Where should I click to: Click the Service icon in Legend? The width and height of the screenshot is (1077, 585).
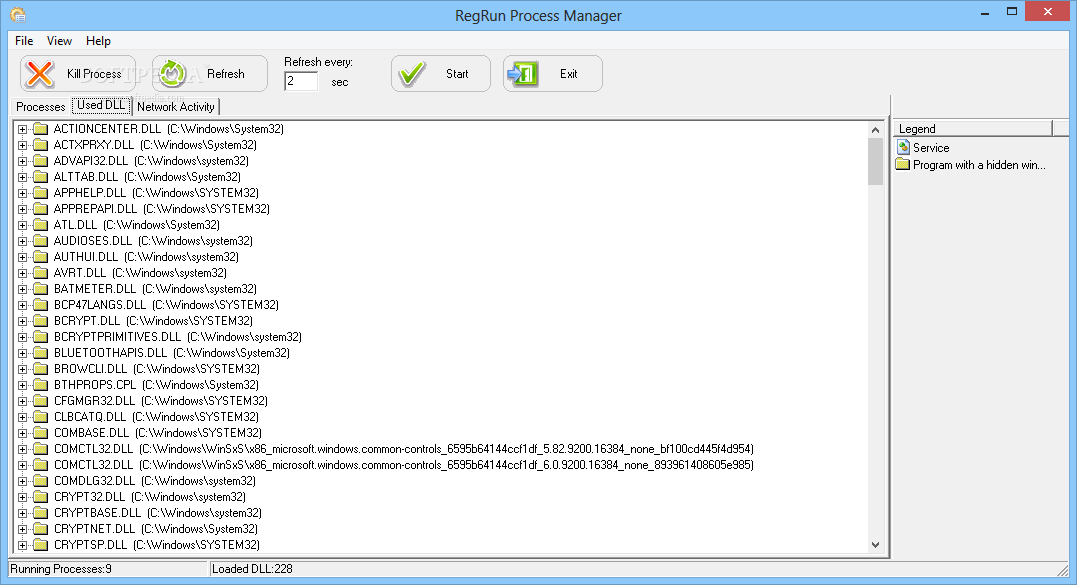click(x=903, y=147)
